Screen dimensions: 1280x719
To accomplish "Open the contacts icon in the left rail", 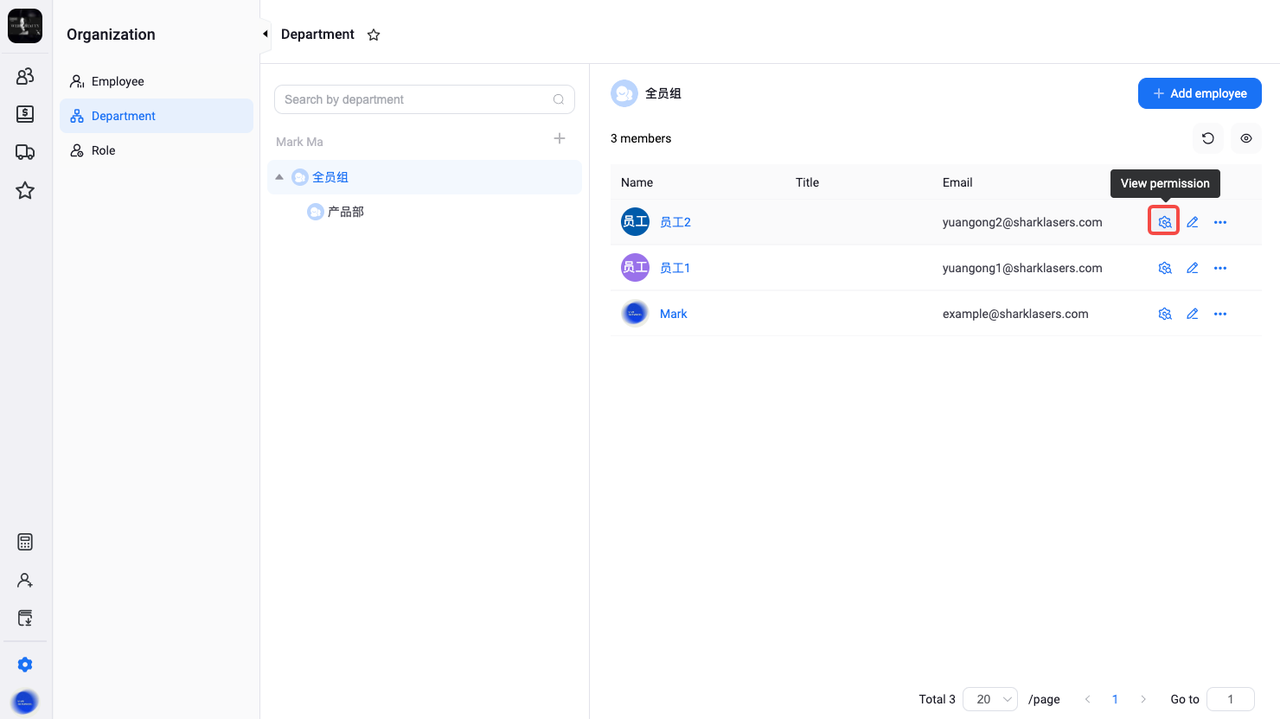I will [25, 76].
